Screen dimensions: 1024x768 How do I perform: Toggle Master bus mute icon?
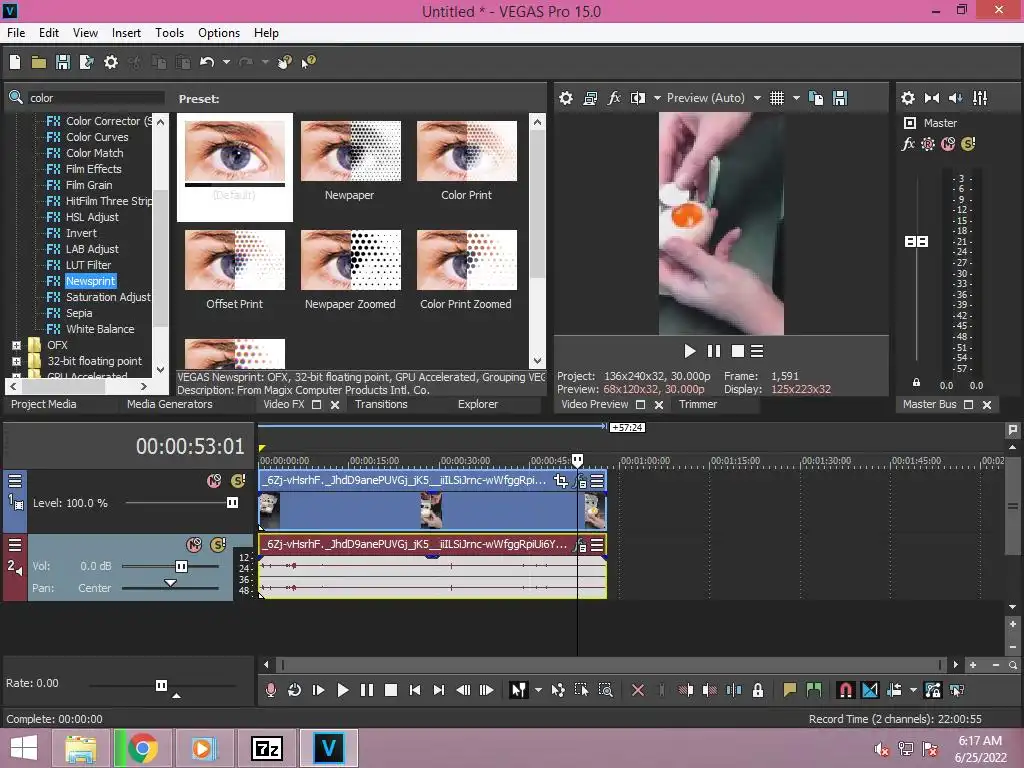(x=948, y=144)
